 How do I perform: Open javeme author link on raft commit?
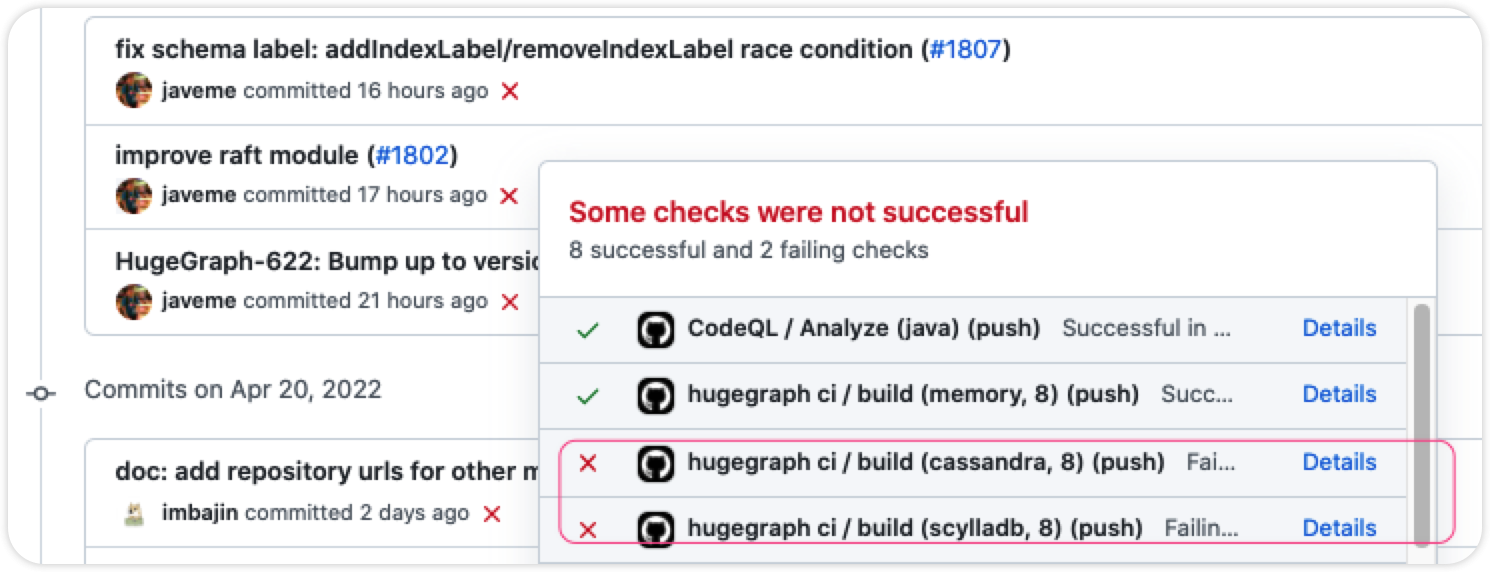coord(199,195)
